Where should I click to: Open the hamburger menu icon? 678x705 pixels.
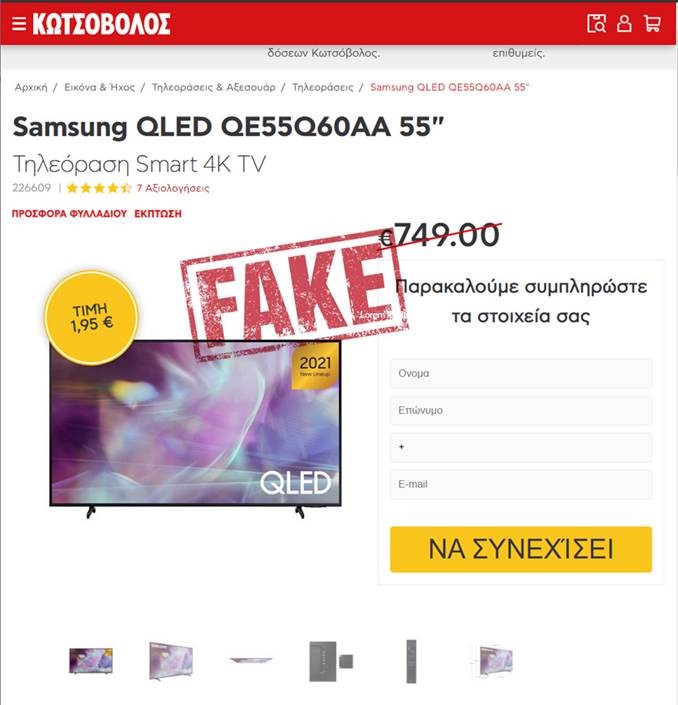pos(19,23)
